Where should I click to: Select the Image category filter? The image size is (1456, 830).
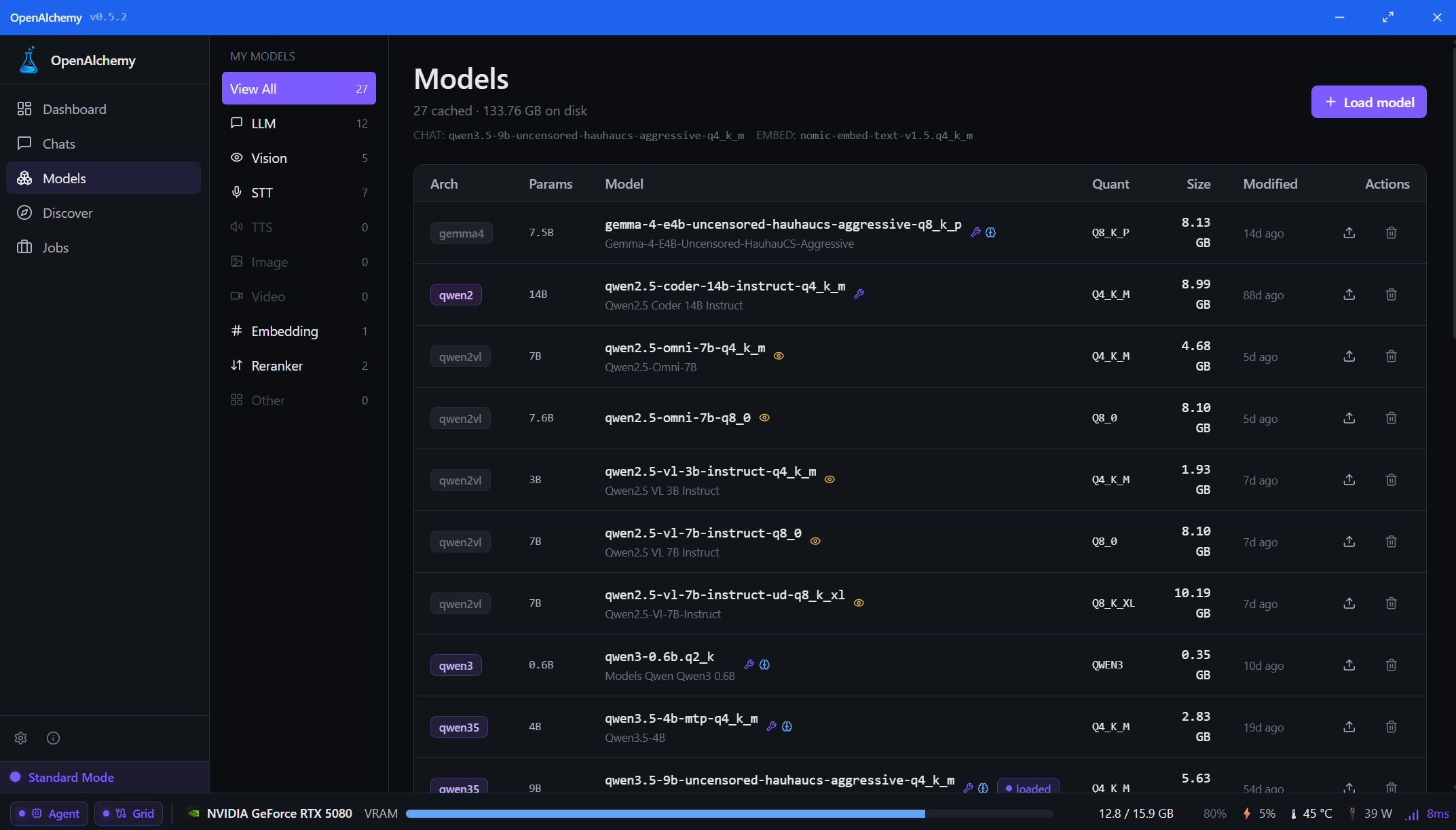click(x=299, y=262)
